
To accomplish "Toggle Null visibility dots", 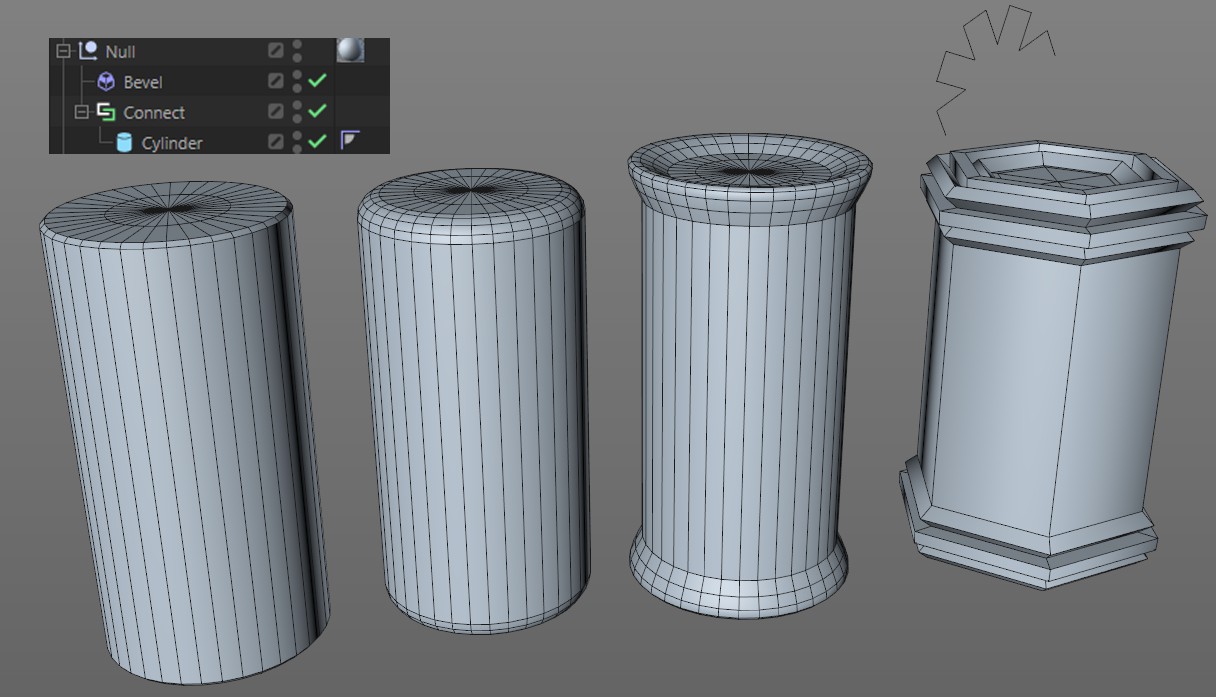I will [x=297, y=51].
